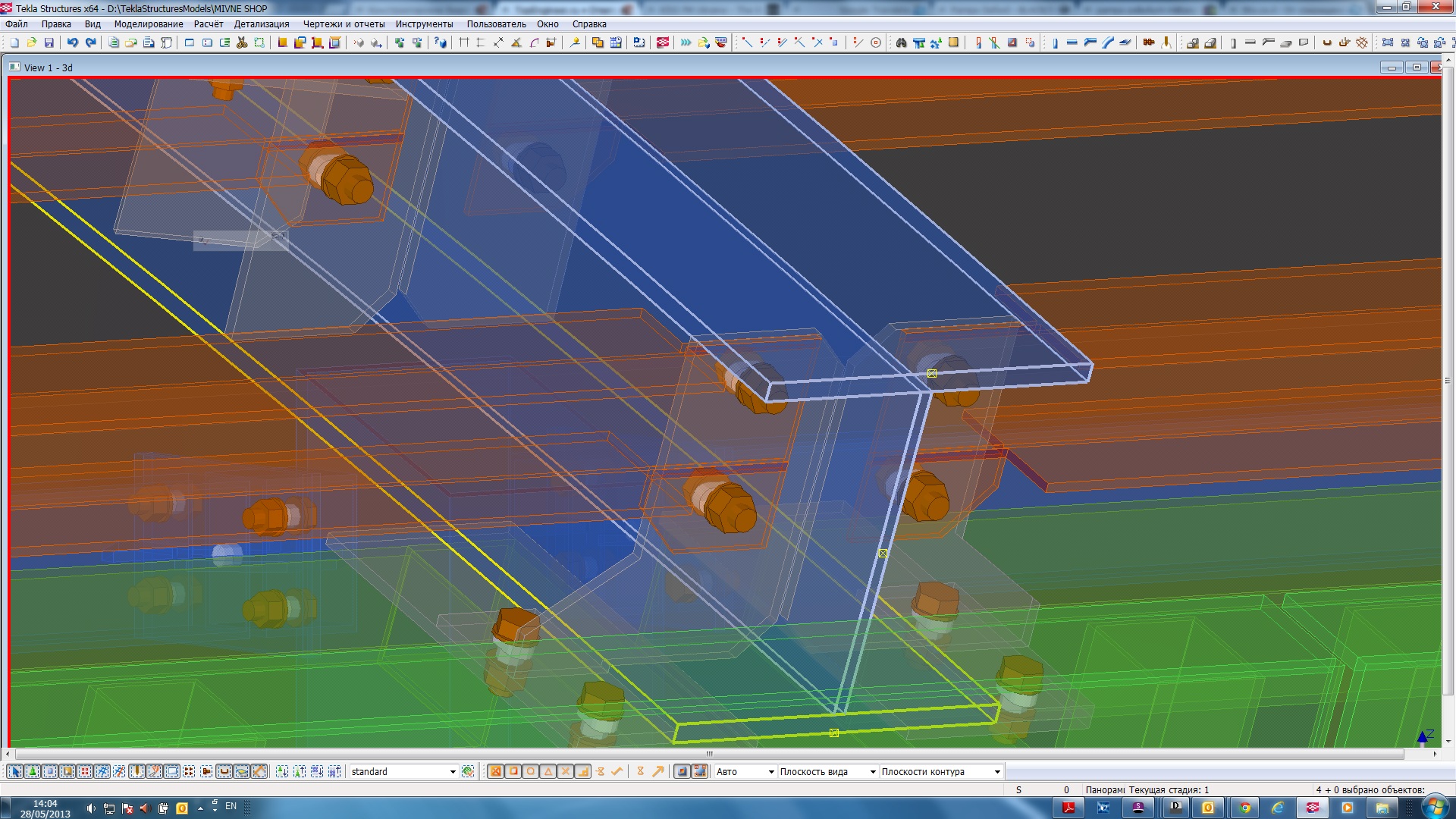Viewport: 1456px width, 819px height.
Task: Click the scissors cut icon
Action: pos(242,42)
